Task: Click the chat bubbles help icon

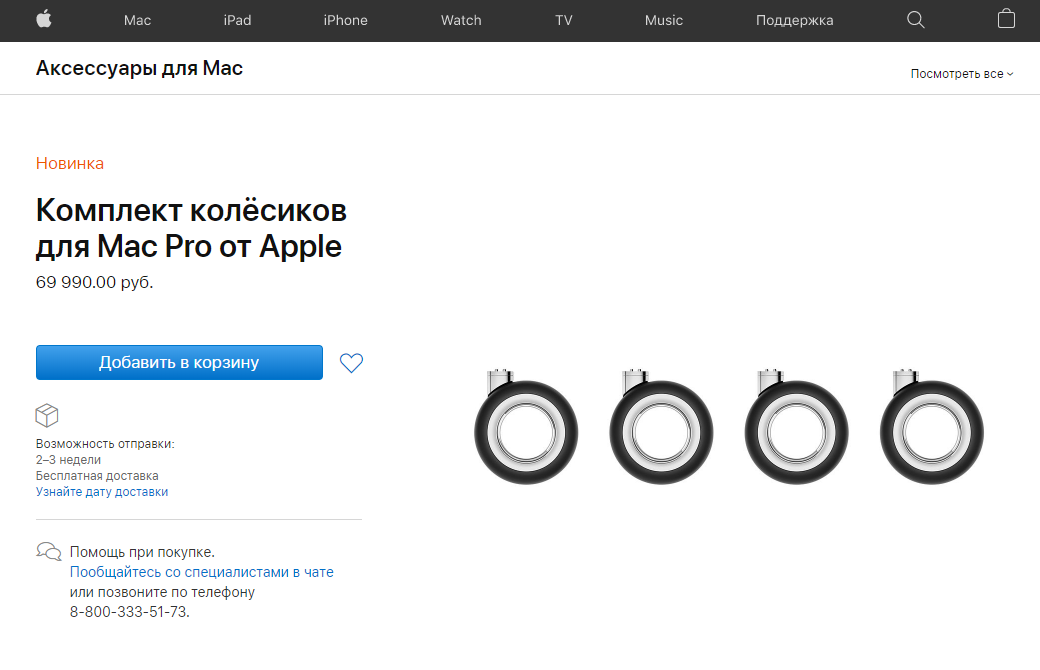Action: (x=48, y=552)
